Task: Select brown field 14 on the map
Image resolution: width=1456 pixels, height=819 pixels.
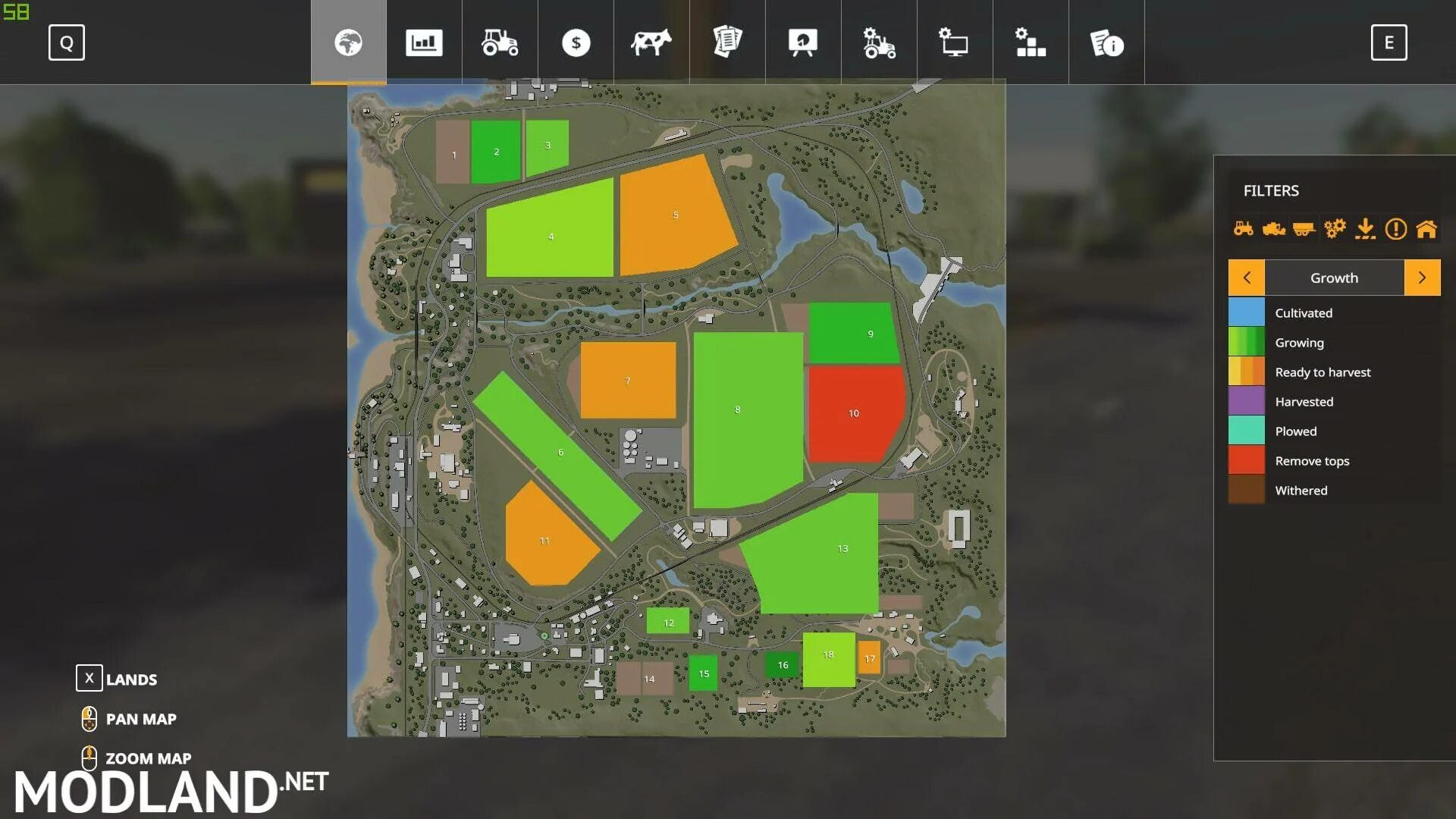Action: pyautogui.click(x=645, y=678)
